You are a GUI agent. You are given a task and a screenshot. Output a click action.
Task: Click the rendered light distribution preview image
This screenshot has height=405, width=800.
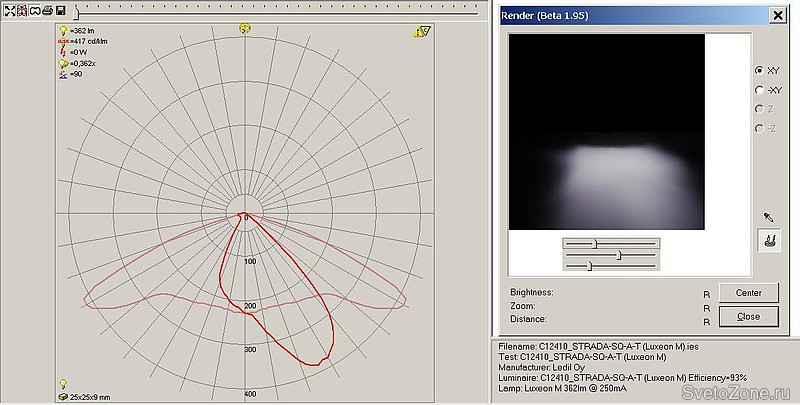point(606,132)
